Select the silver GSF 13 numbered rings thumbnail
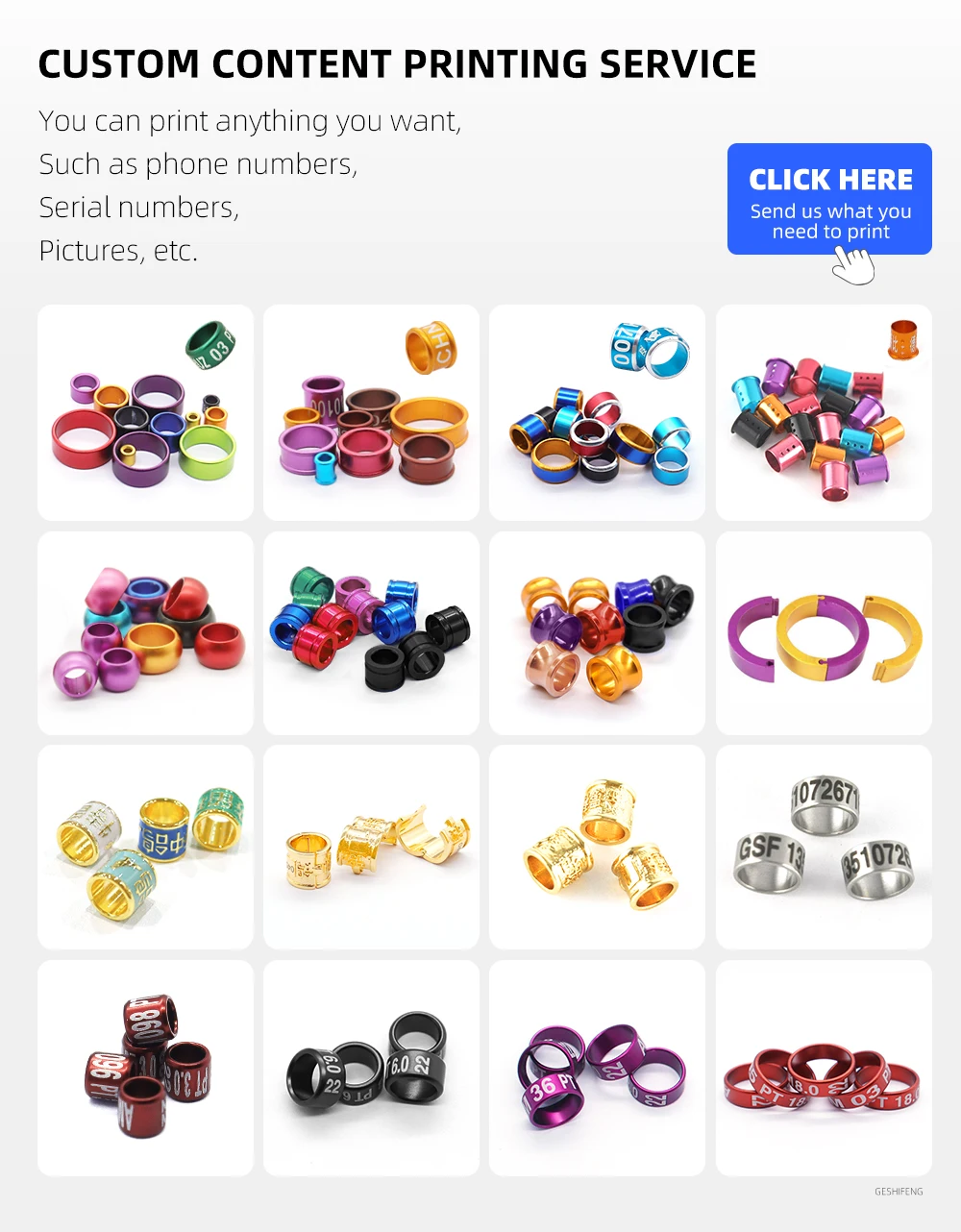The width and height of the screenshot is (961, 1232). 824,848
